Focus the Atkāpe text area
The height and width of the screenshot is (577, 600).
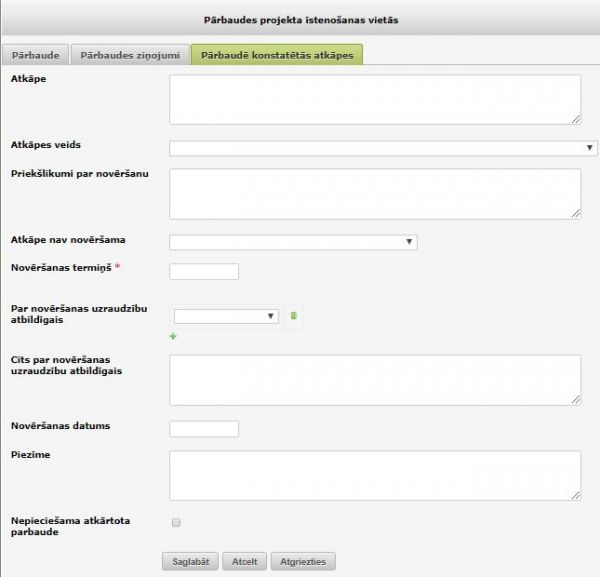(375, 100)
